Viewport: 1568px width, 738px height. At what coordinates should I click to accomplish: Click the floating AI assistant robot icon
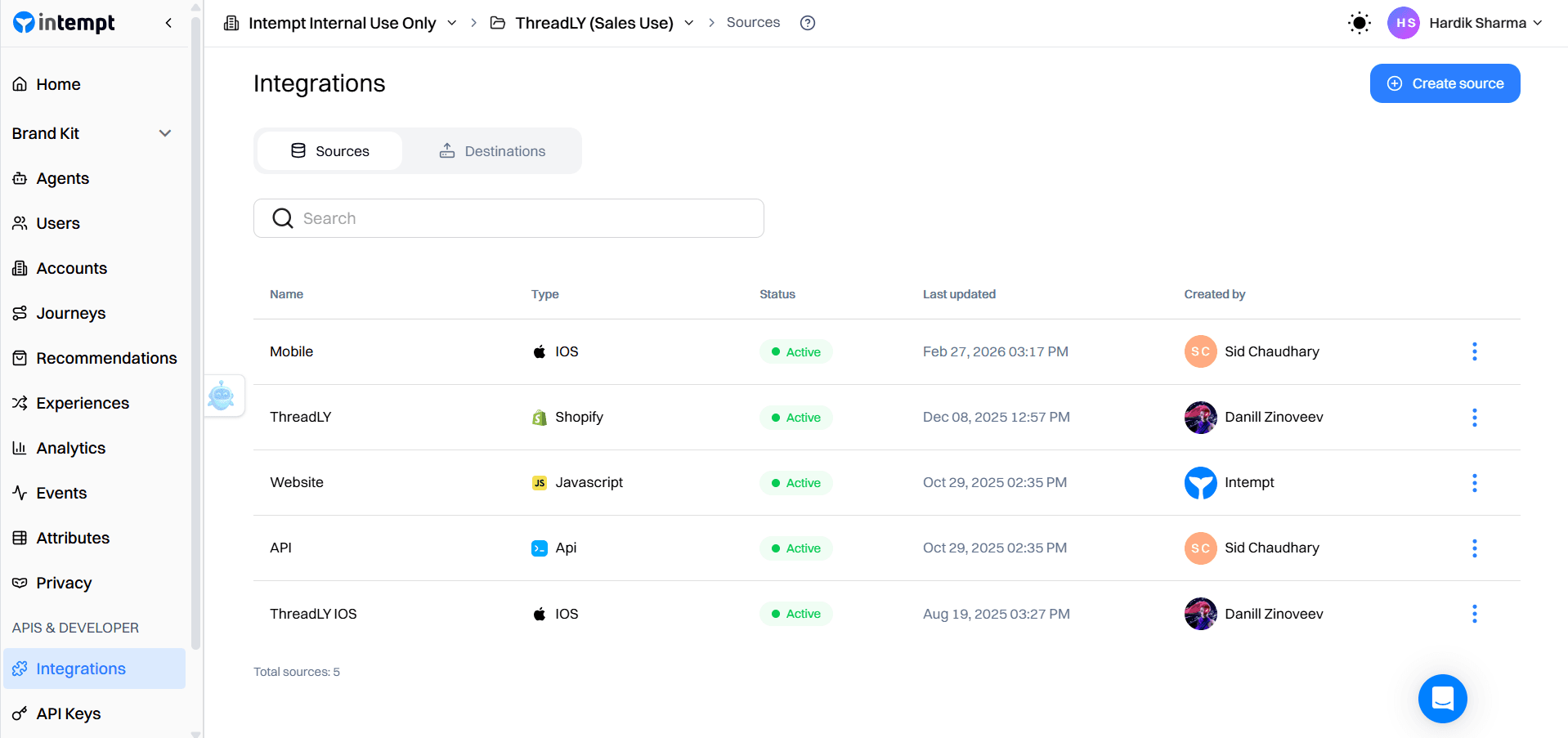pos(223,396)
